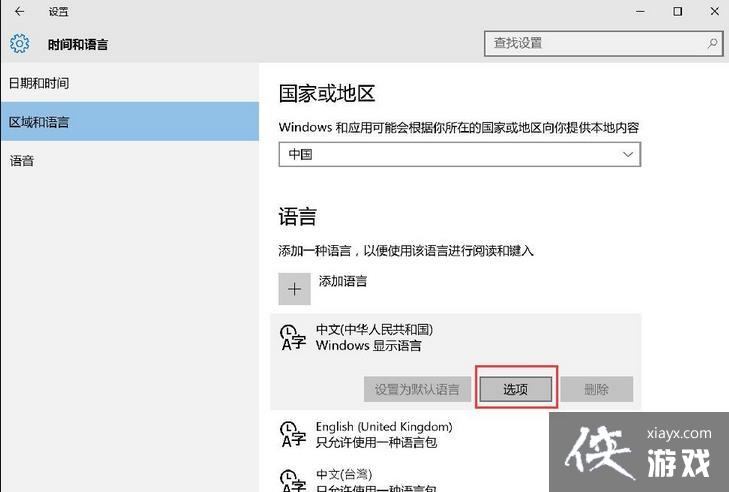Click the 删除 button

point(596,389)
